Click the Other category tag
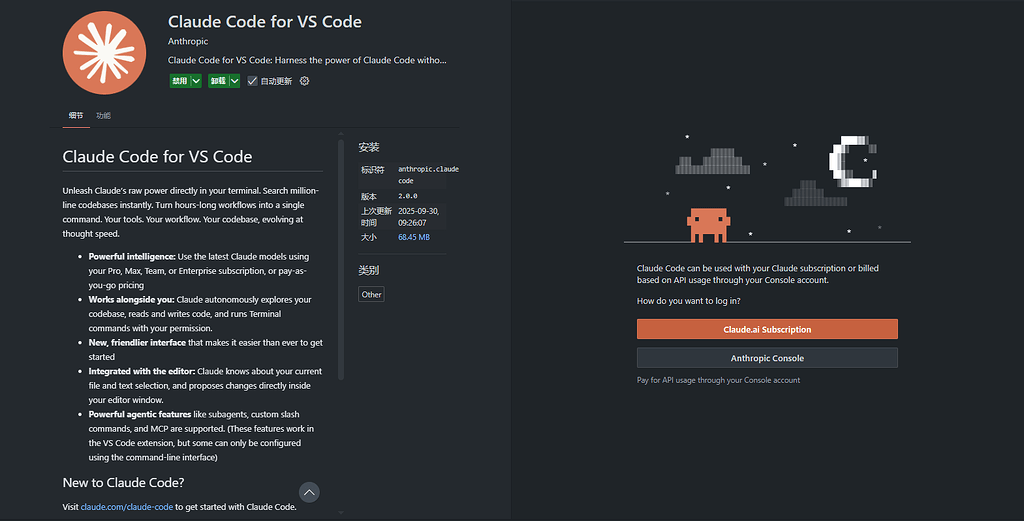Screen dimensions: 1024x521 (372, 294)
